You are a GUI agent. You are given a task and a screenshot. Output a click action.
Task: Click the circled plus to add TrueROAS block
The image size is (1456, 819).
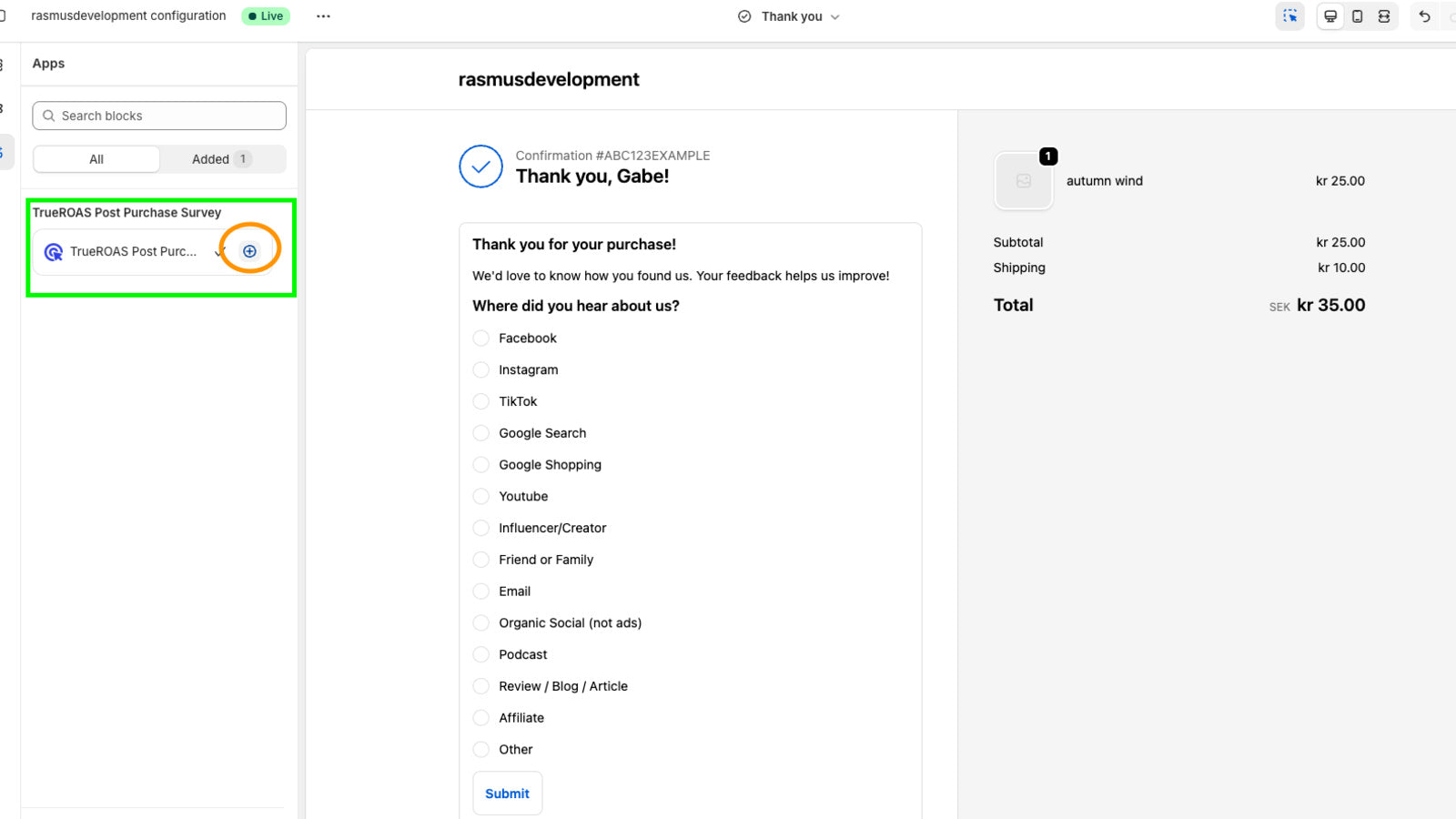point(250,248)
